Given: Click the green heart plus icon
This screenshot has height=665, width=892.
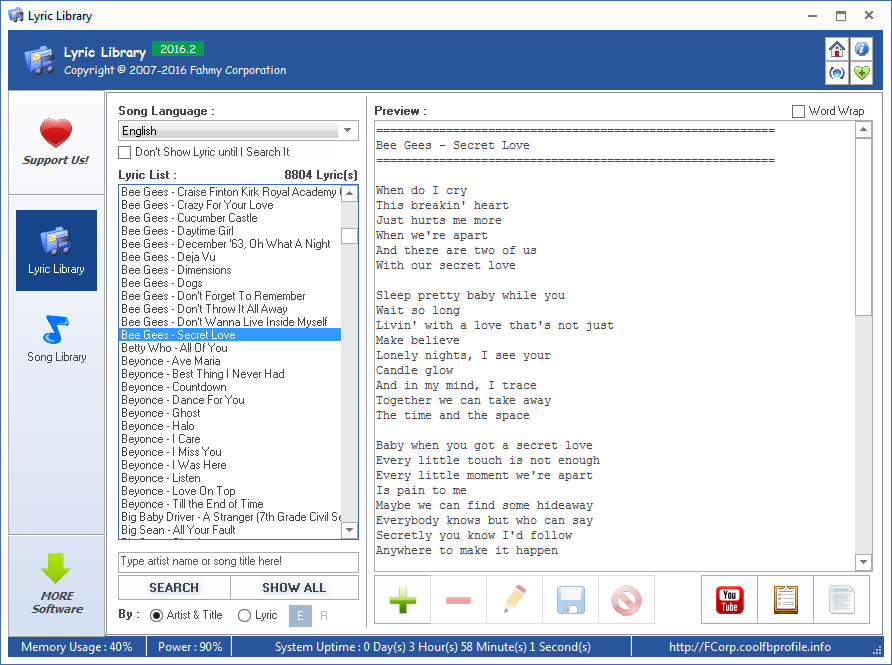Looking at the screenshot, I should click(x=861, y=73).
